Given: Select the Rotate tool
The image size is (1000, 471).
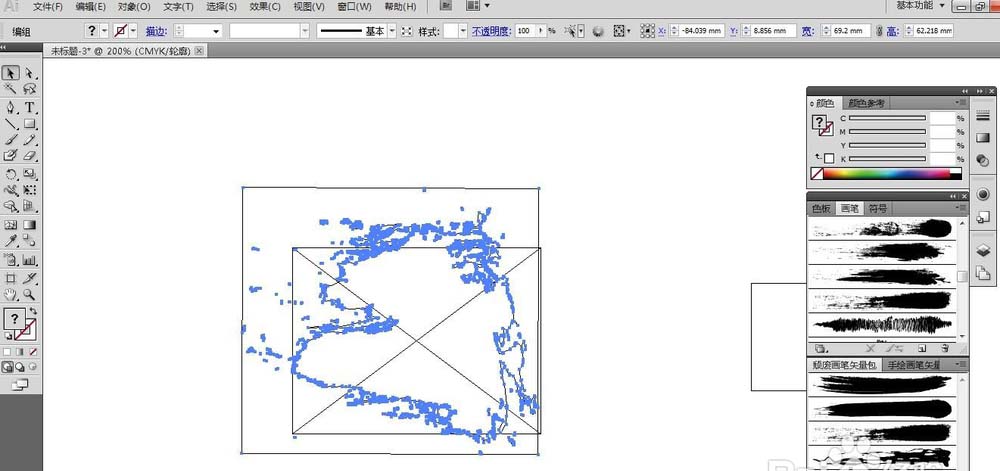Looking at the screenshot, I should (x=11, y=173).
